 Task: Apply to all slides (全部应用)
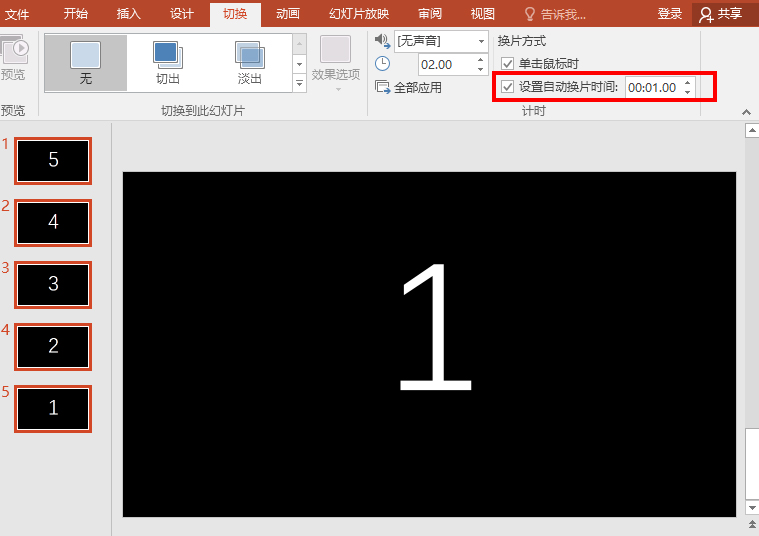click(408, 87)
